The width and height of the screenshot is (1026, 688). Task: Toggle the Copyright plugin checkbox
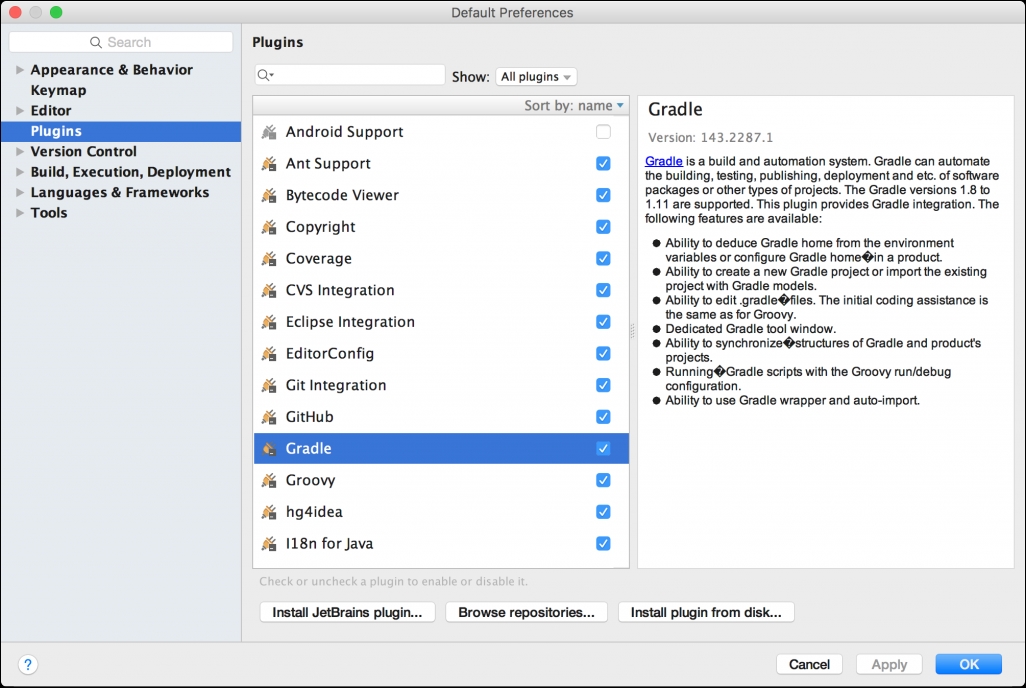[603, 226]
